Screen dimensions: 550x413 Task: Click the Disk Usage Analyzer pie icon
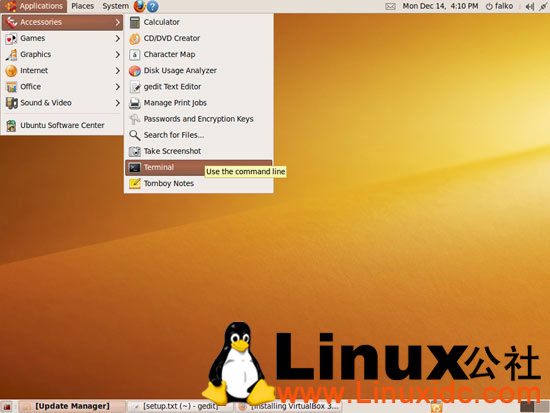[x=135, y=71]
